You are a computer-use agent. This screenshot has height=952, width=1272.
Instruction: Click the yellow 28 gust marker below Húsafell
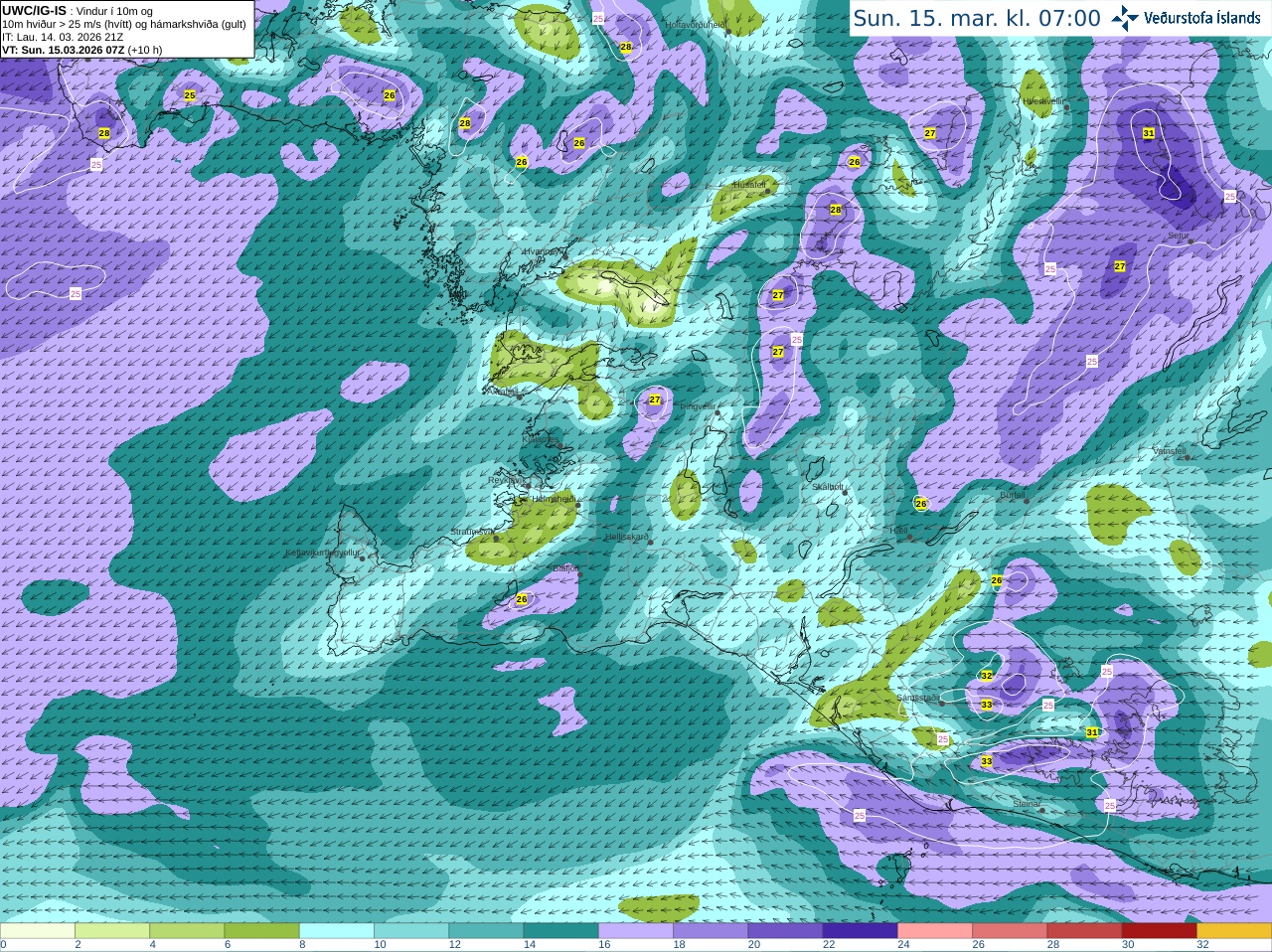[836, 210]
